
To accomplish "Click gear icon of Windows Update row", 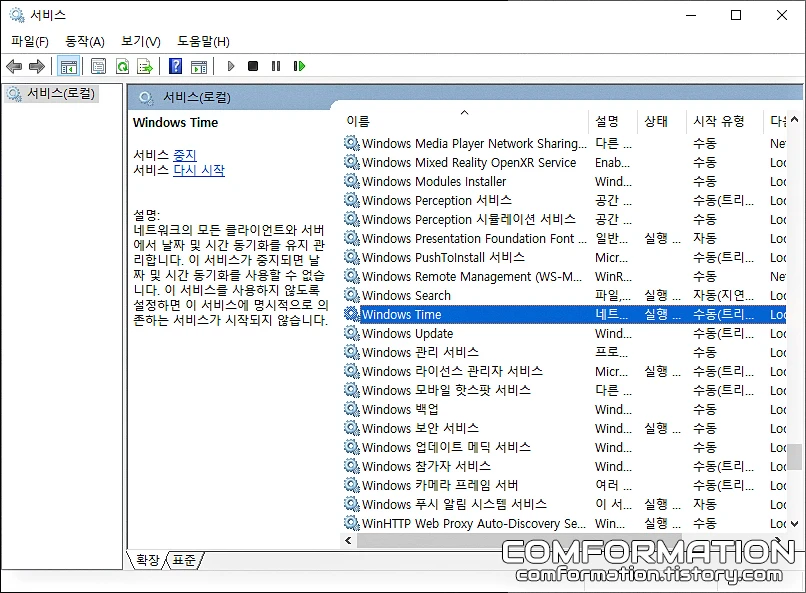I will (352, 333).
